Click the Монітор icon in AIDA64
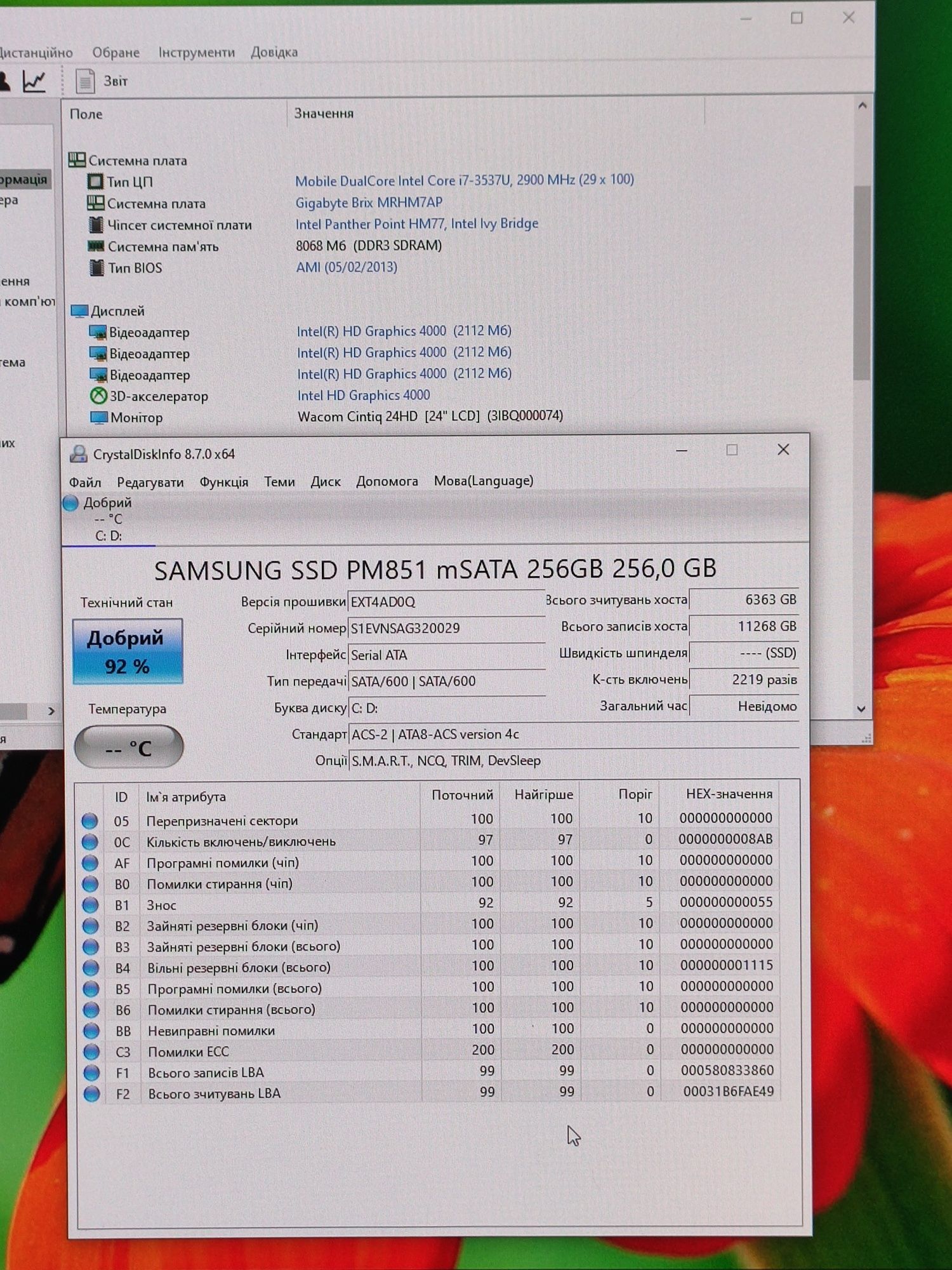This screenshot has width=952, height=1270. (x=99, y=417)
